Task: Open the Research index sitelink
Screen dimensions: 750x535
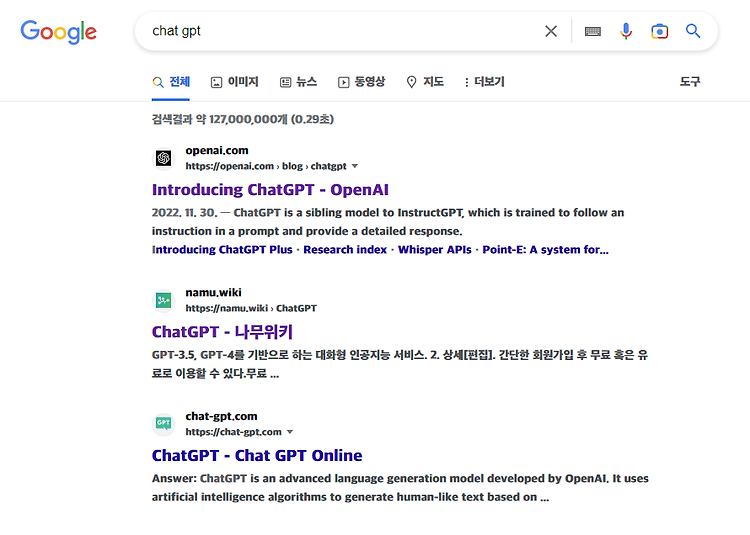Action: pyautogui.click(x=345, y=250)
